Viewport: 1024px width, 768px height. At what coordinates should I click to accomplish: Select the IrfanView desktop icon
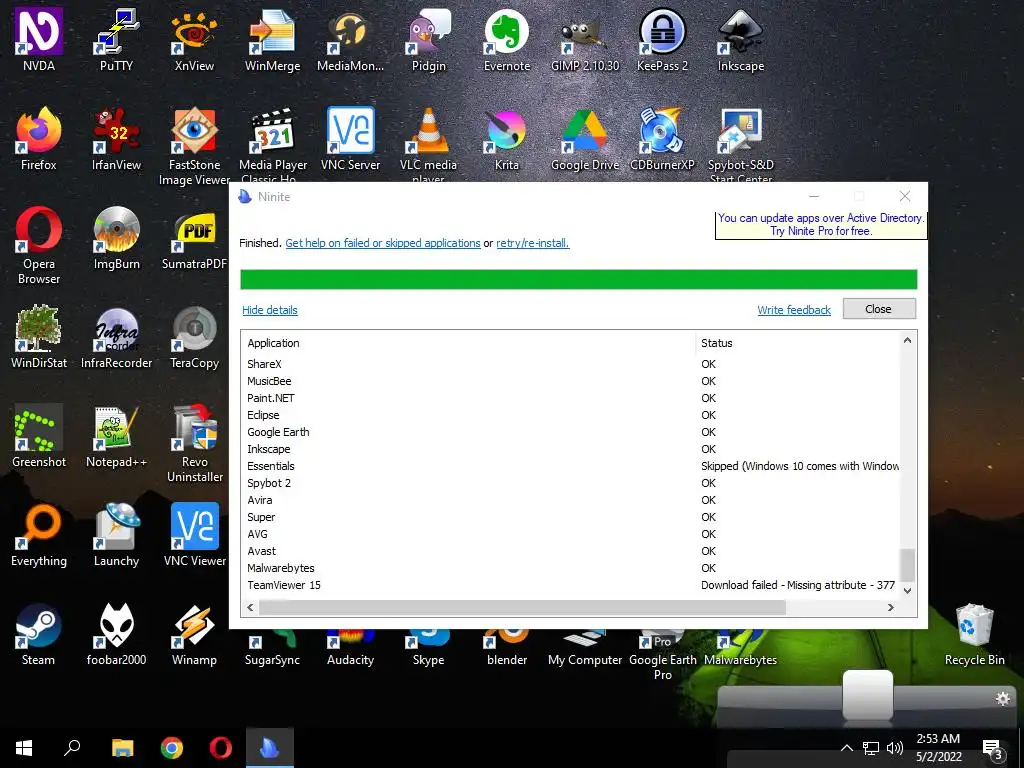116,139
